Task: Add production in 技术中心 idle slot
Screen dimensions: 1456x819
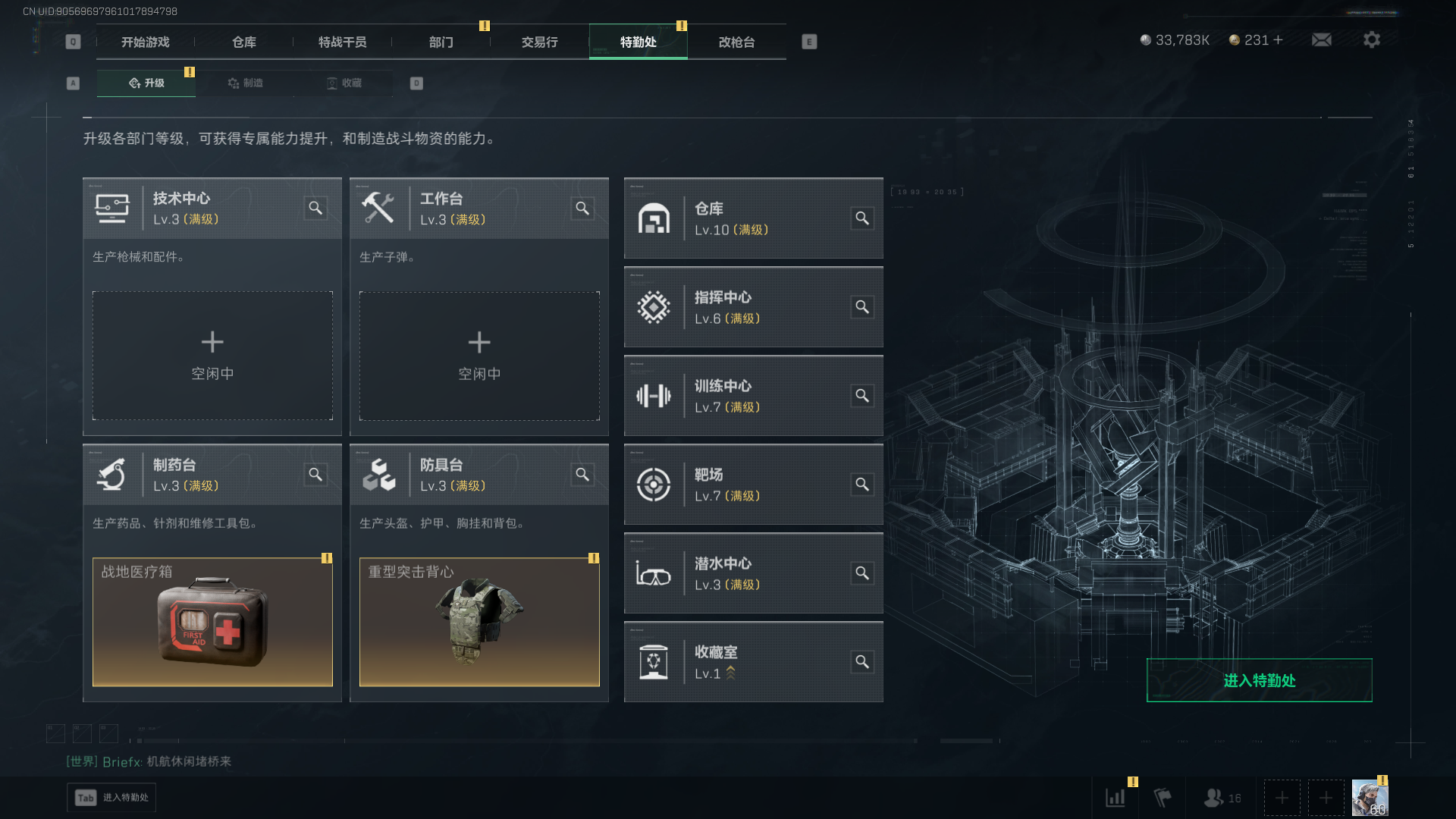Action: (x=212, y=356)
